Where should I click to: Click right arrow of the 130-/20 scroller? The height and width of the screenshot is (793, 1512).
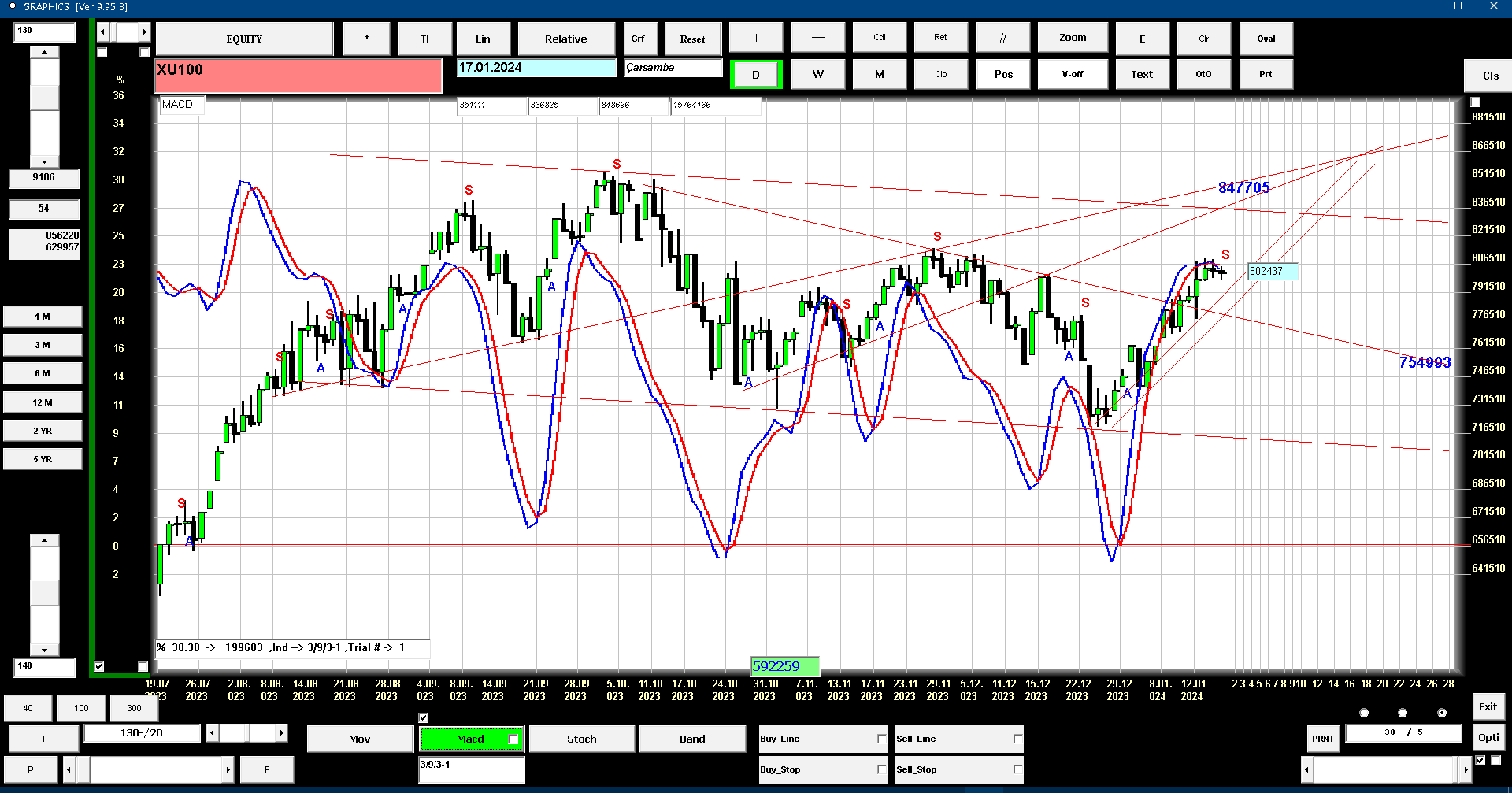click(x=281, y=733)
